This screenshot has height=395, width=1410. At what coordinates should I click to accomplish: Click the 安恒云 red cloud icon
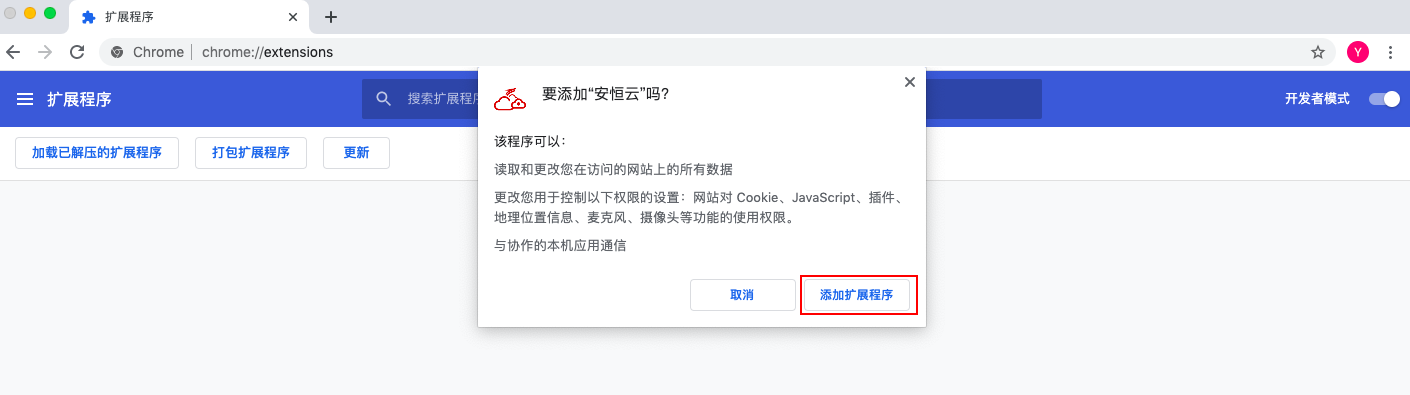pyautogui.click(x=510, y=98)
